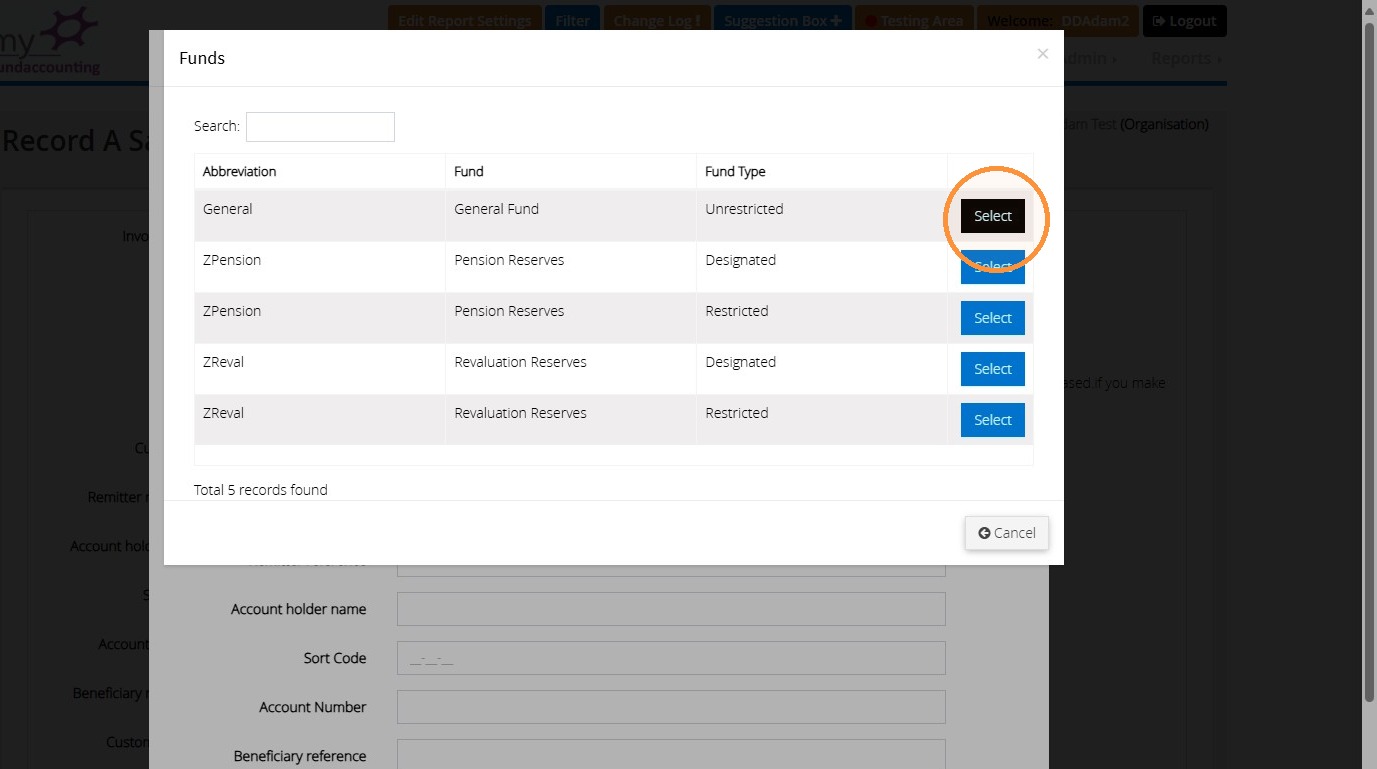Click the browser vertical scrollbar

pyautogui.click(x=1369, y=360)
